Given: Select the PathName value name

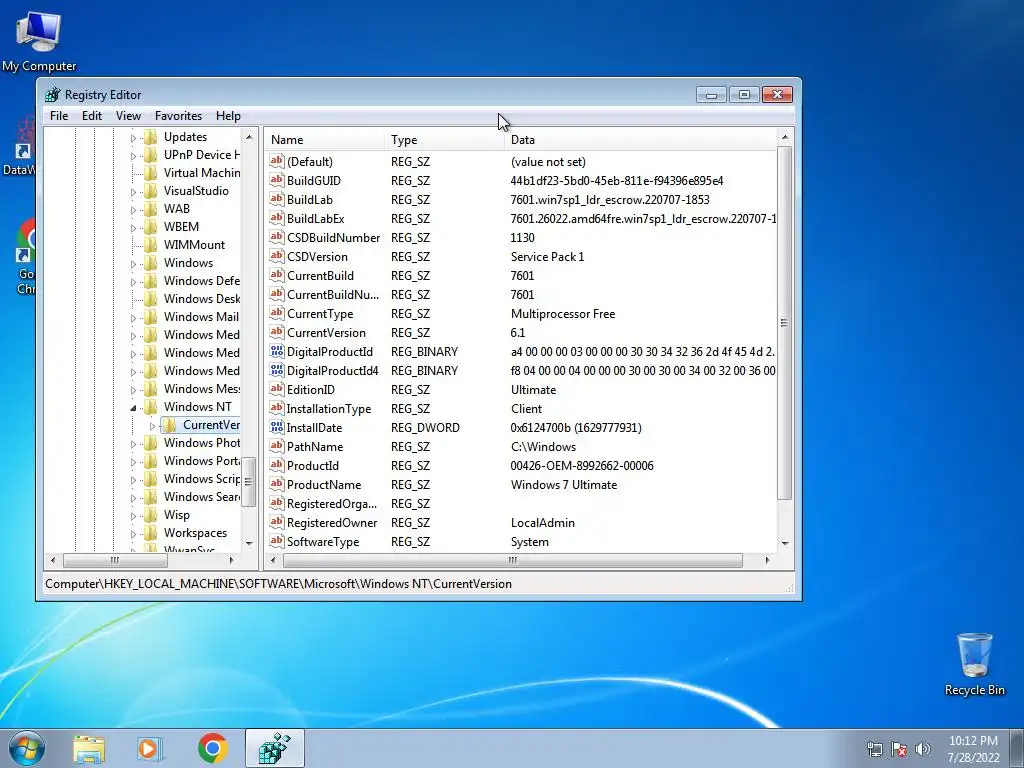Looking at the screenshot, I should 315,447.
